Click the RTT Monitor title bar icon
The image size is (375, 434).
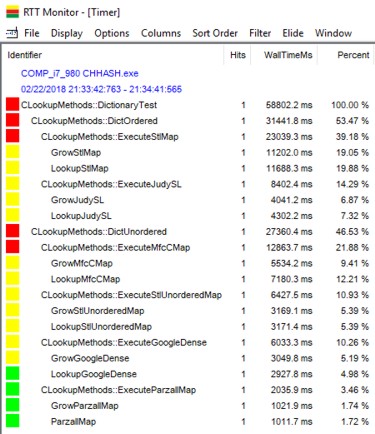point(12,12)
